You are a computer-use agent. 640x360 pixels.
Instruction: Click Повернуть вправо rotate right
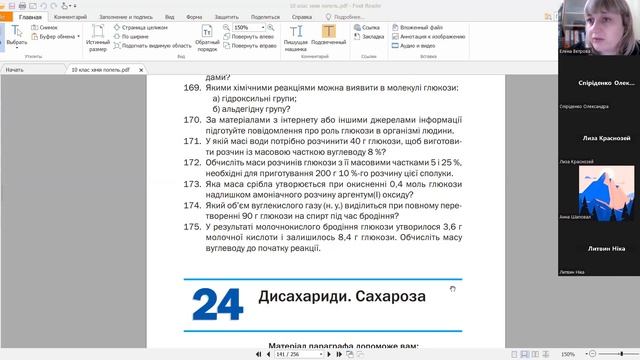pos(250,46)
